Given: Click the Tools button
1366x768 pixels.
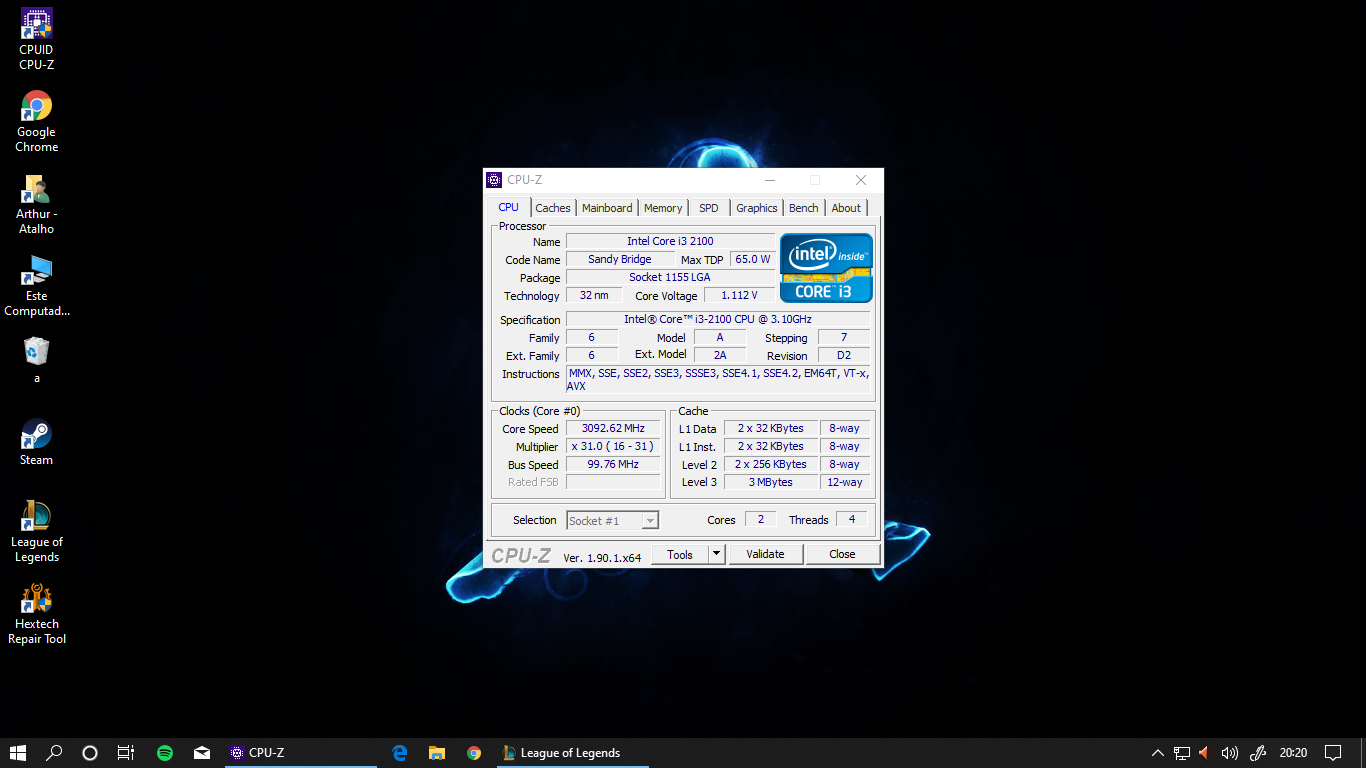Looking at the screenshot, I should click(x=680, y=554).
